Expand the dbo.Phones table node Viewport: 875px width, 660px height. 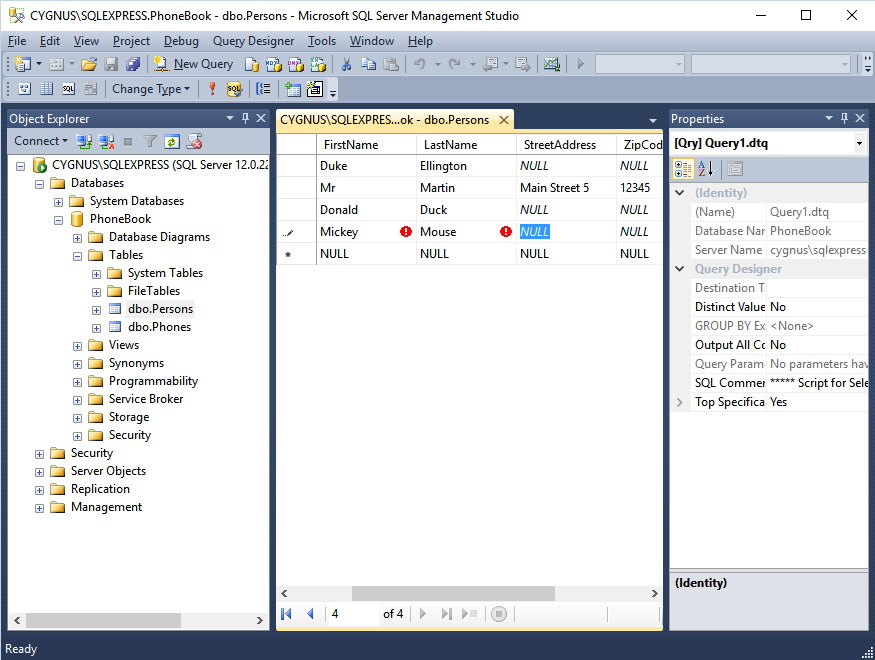97,328
